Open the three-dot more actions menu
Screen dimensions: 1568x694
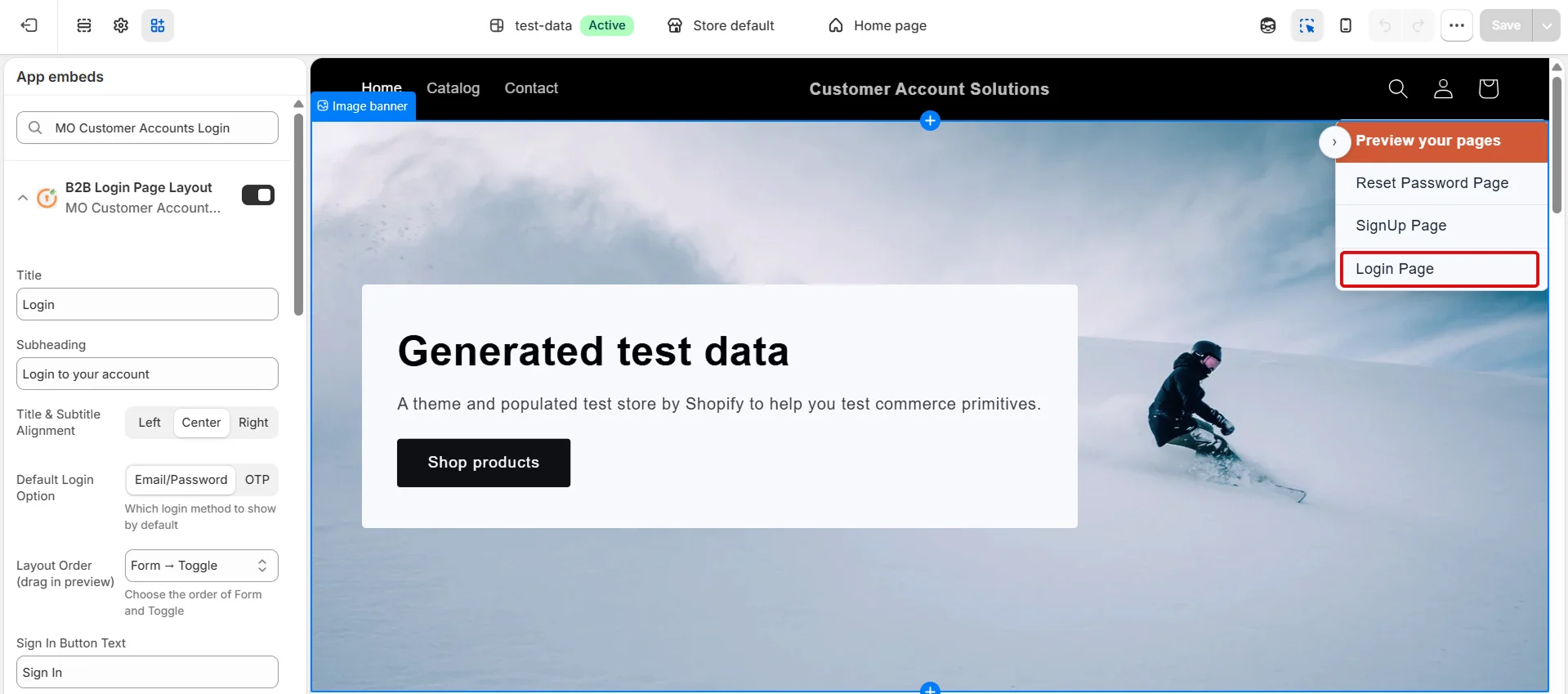point(1457,25)
